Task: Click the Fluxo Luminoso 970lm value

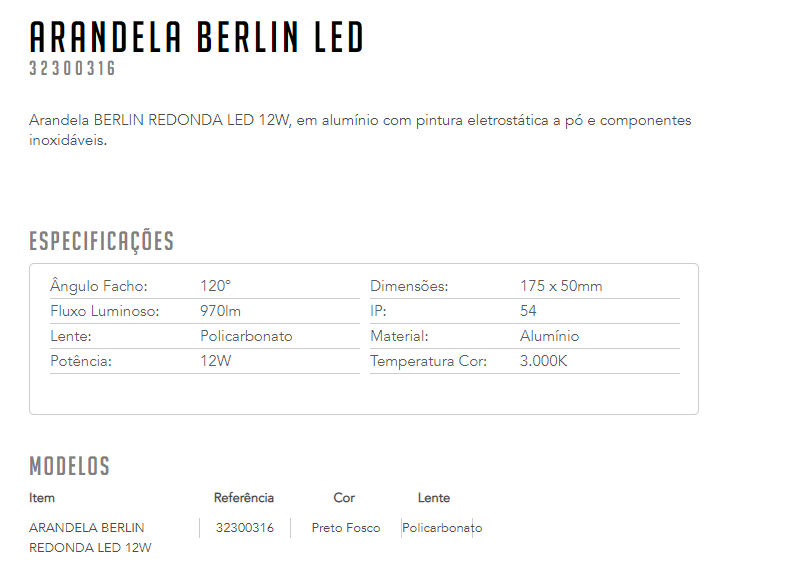Action: [x=220, y=311]
